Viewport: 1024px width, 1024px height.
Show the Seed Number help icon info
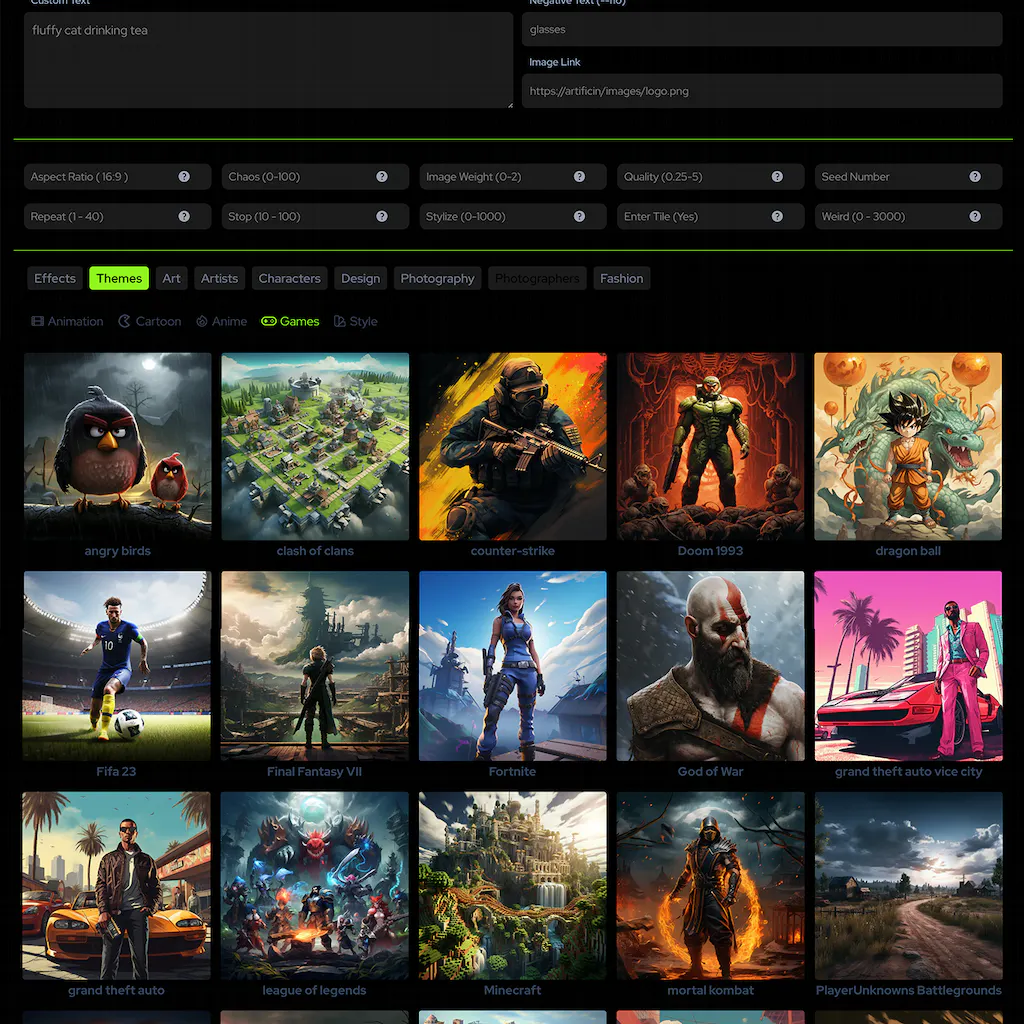point(975,177)
